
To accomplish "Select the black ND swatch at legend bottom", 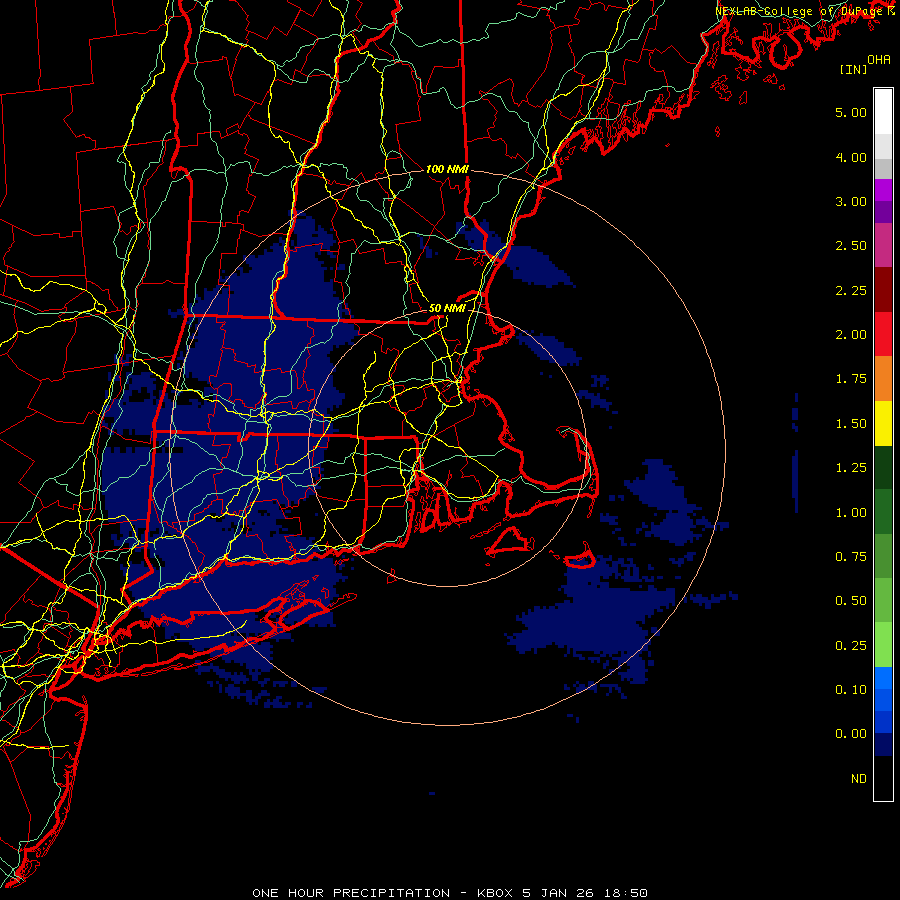I will point(883,778).
